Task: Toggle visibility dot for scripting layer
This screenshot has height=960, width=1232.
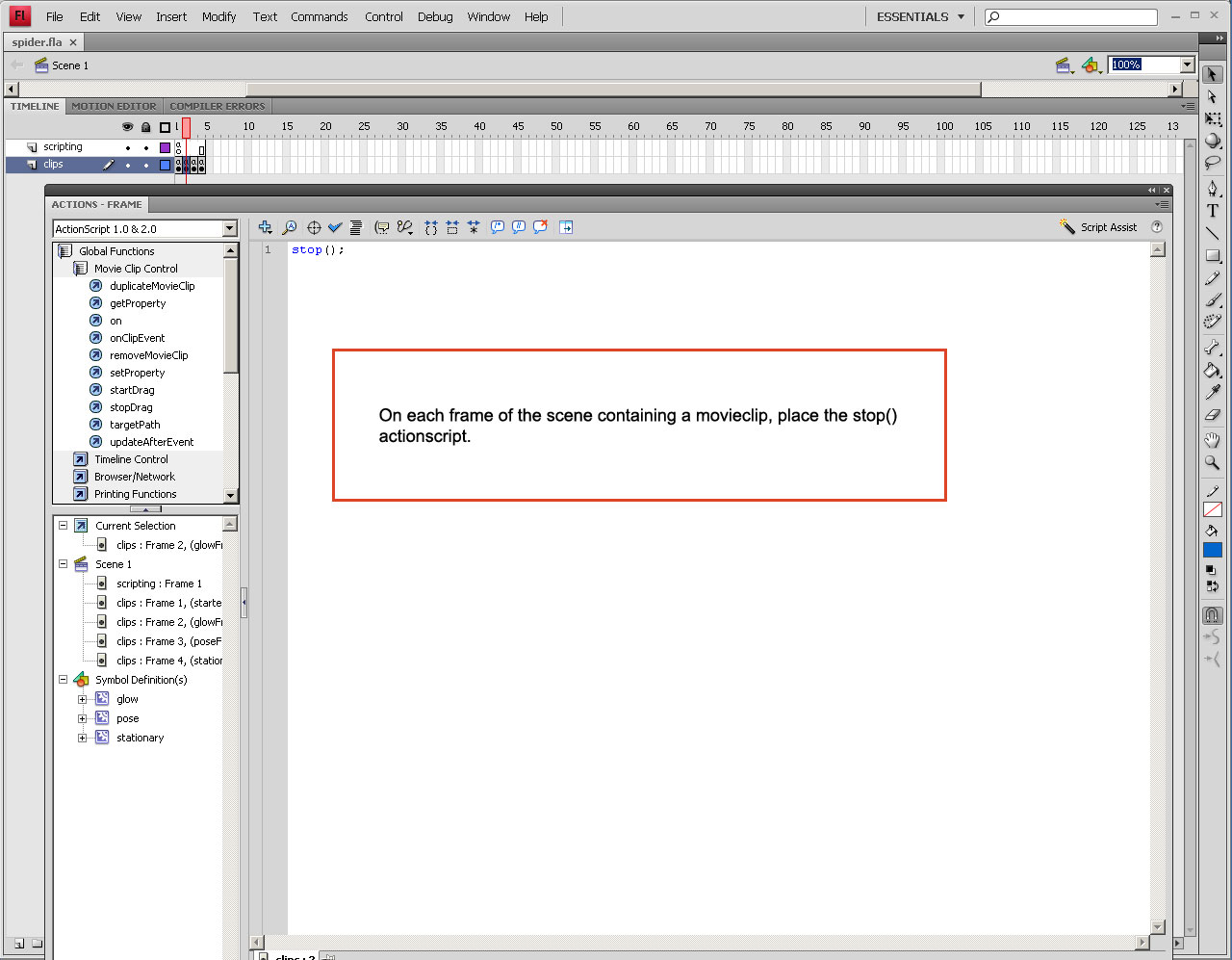Action: 128,148
